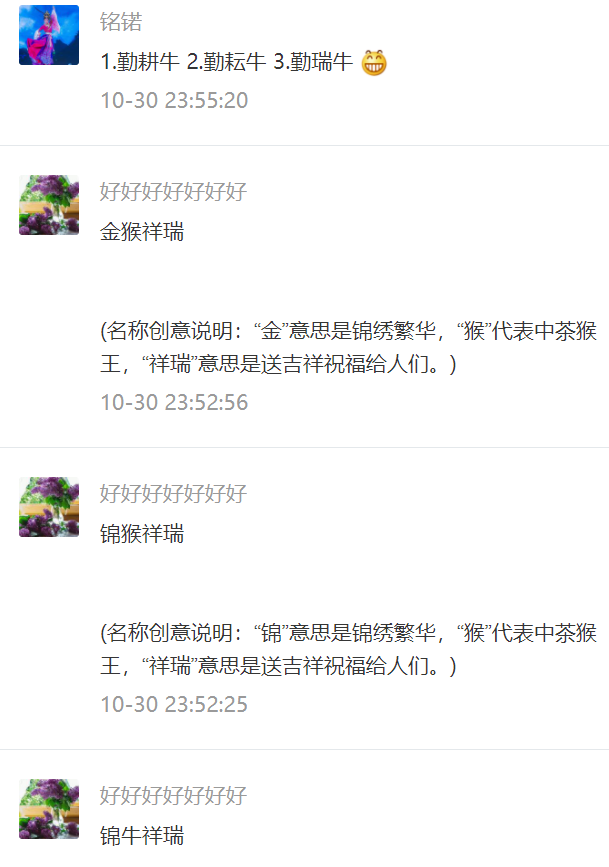Open the flower avatar beside 锦猴祥瑞 comment
Viewport: 609px width, 867px height.
(49, 507)
